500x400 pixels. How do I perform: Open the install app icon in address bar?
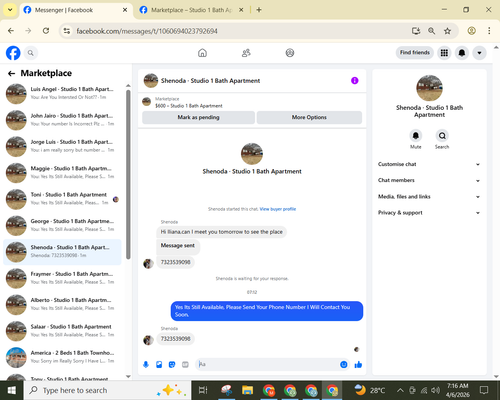click(x=416, y=31)
